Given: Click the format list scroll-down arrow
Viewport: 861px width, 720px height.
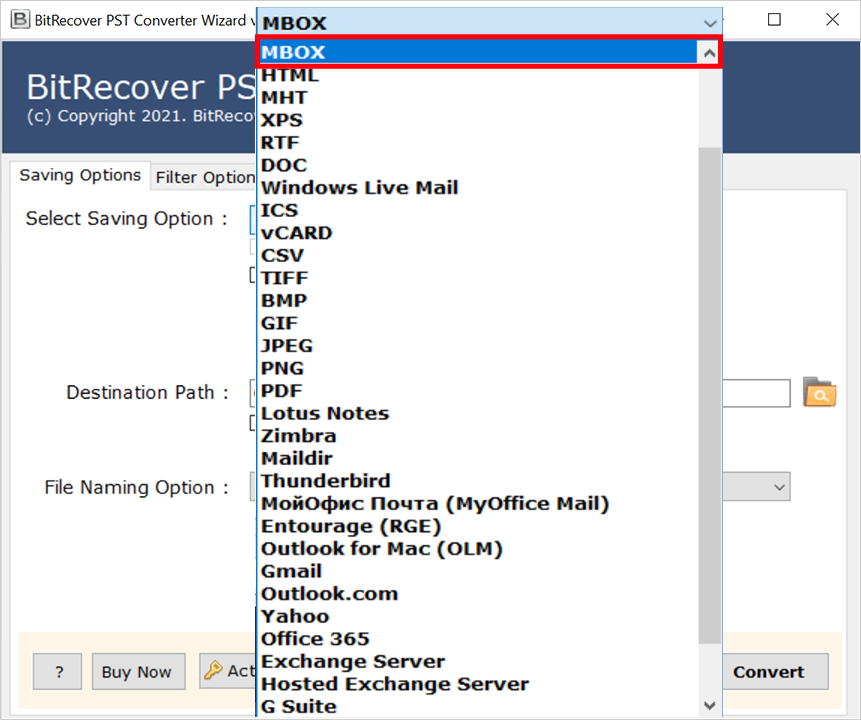Looking at the screenshot, I should click(710, 705).
